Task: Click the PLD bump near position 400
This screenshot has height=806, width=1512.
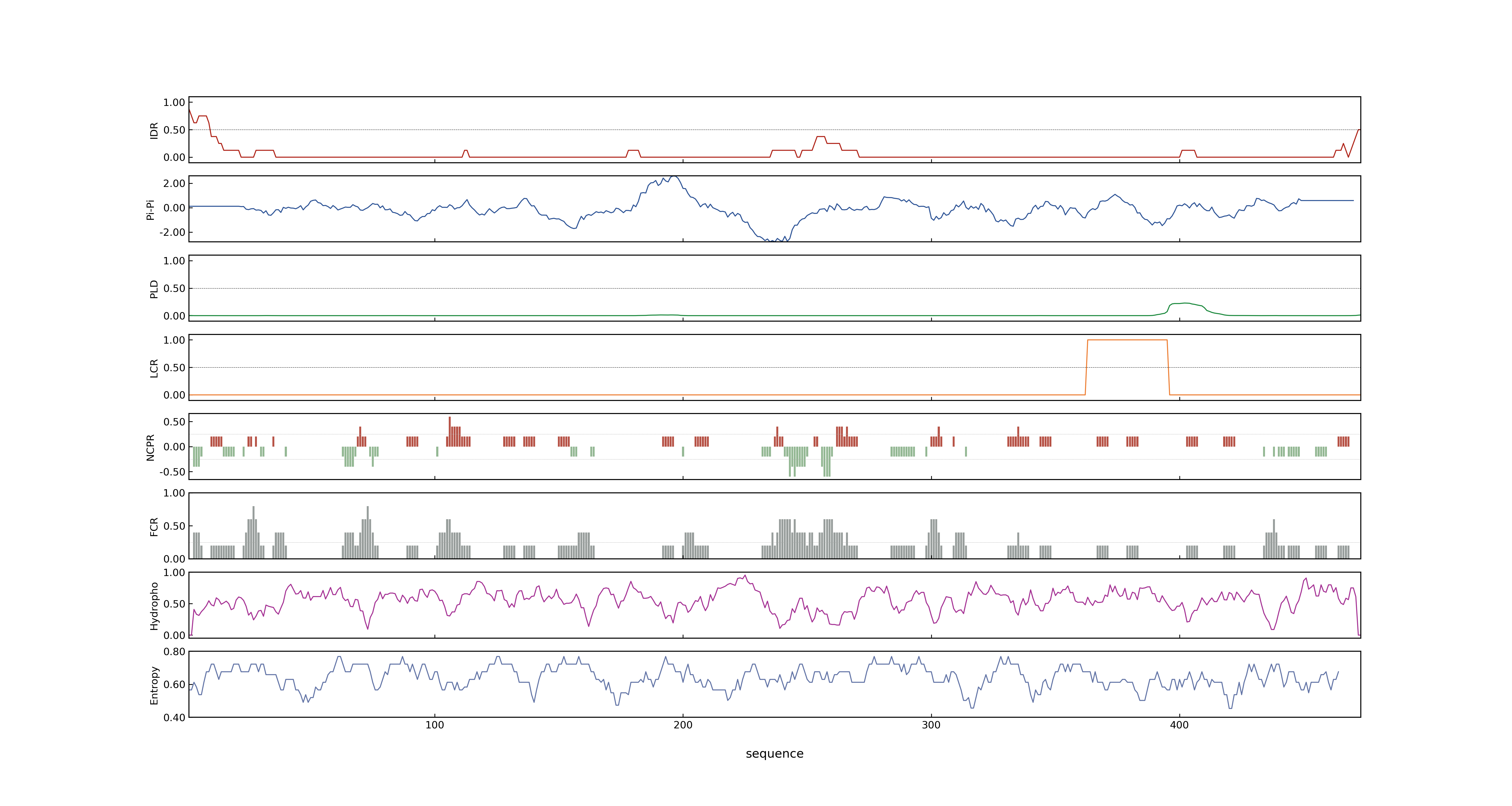Action: (1186, 303)
